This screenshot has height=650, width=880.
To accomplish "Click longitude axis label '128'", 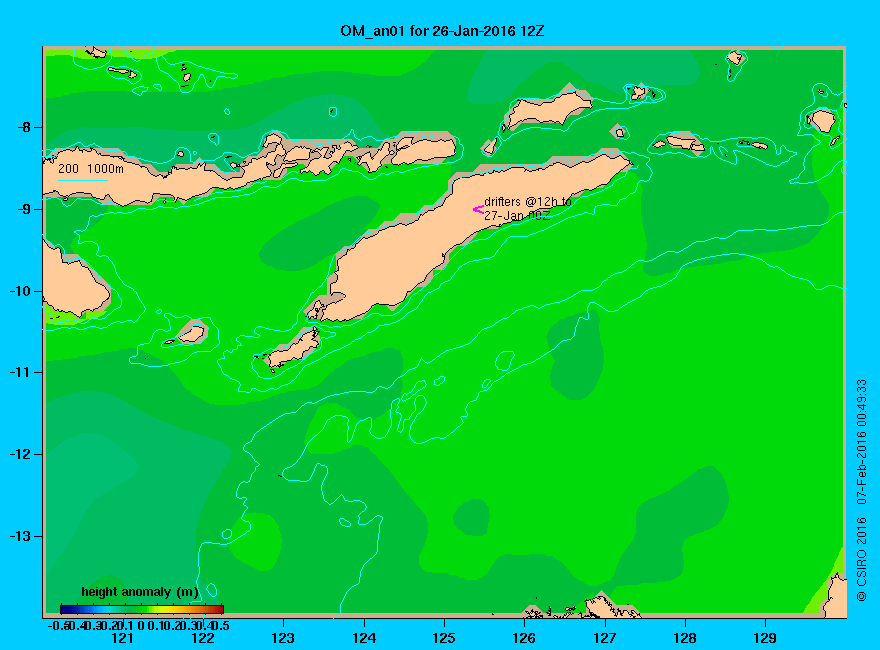I will (x=685, y=638).
